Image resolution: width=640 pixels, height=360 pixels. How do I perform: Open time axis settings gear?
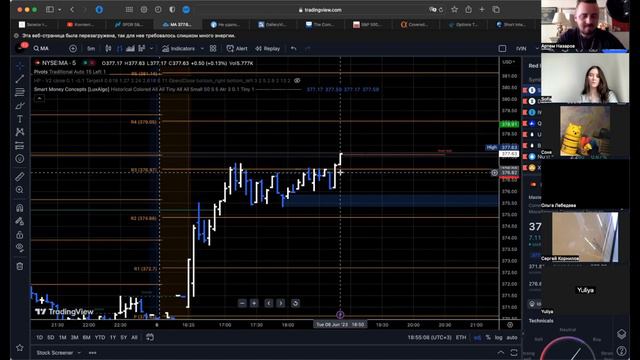(510, 325)
